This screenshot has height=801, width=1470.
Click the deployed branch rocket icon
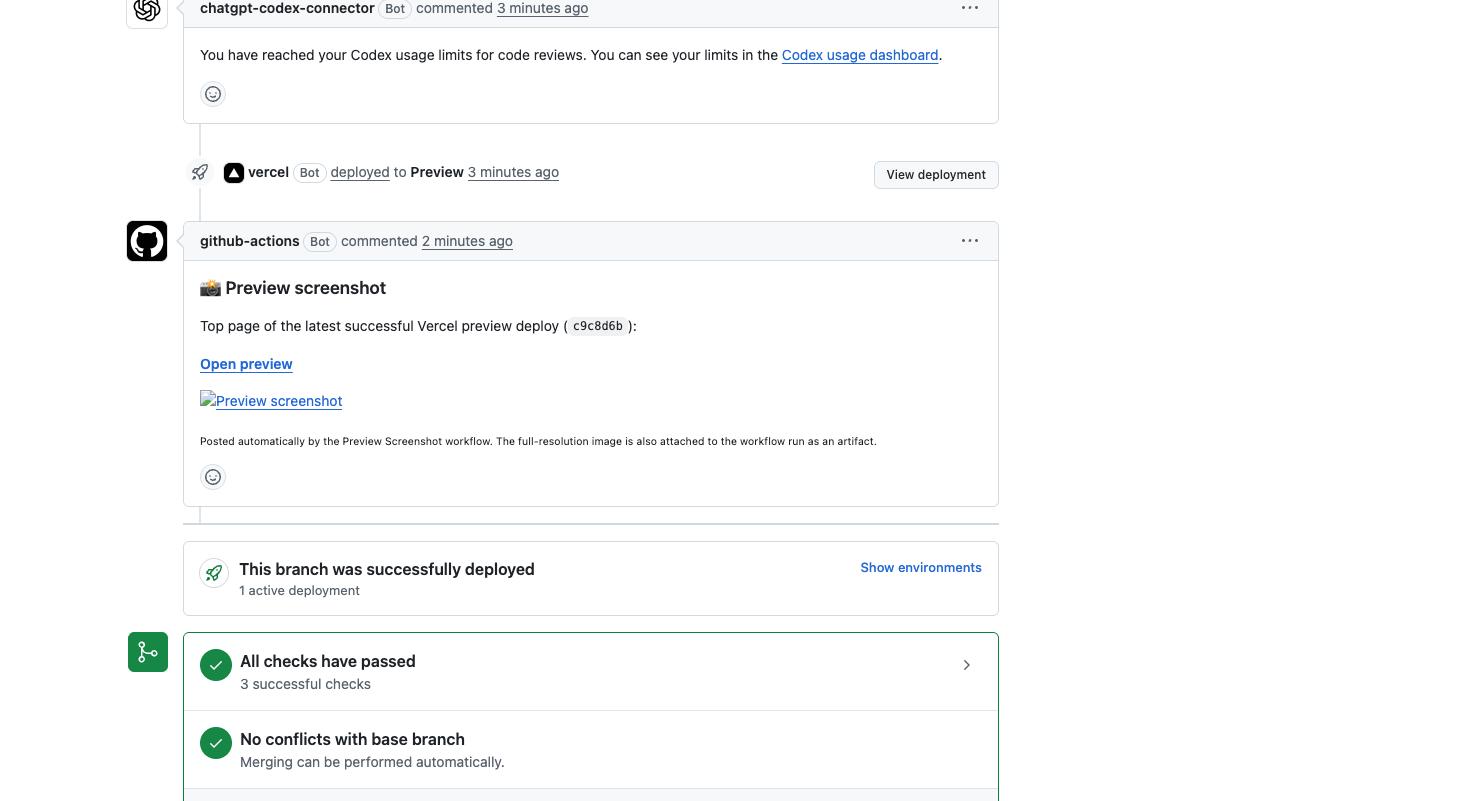click(x=214, y=573)
